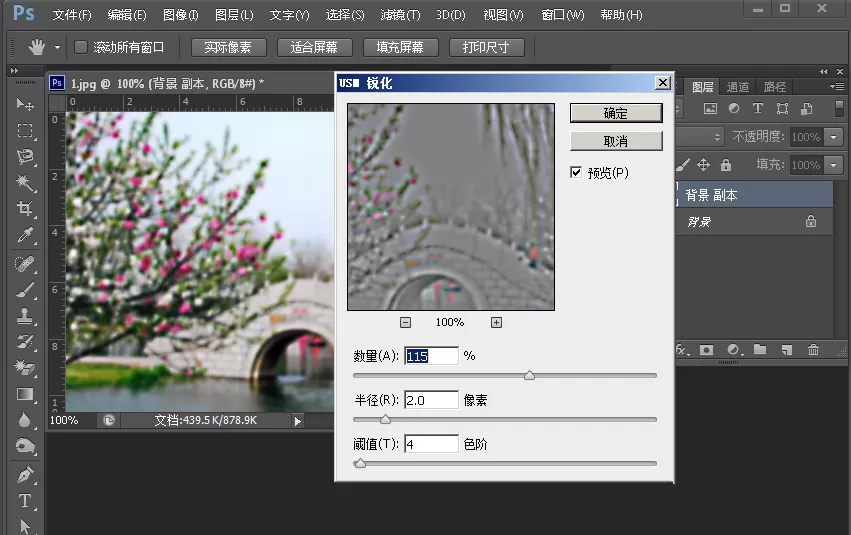The image size is (851, 535).
Task: Select the Magic Wand tool
Action: (24, 182)
